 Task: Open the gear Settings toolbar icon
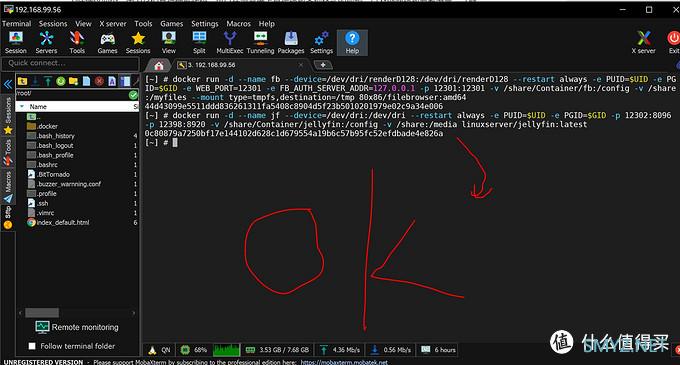[321, 43]
